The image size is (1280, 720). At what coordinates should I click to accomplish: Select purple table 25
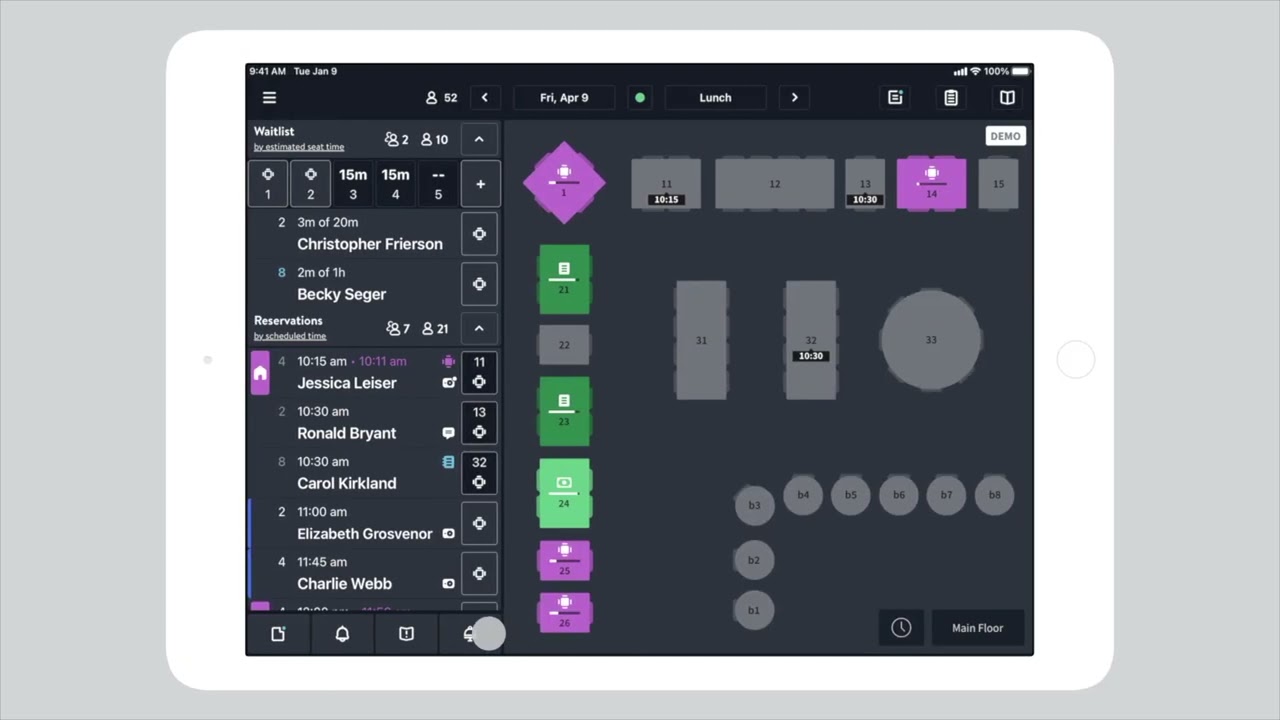(x=564, y=560)
